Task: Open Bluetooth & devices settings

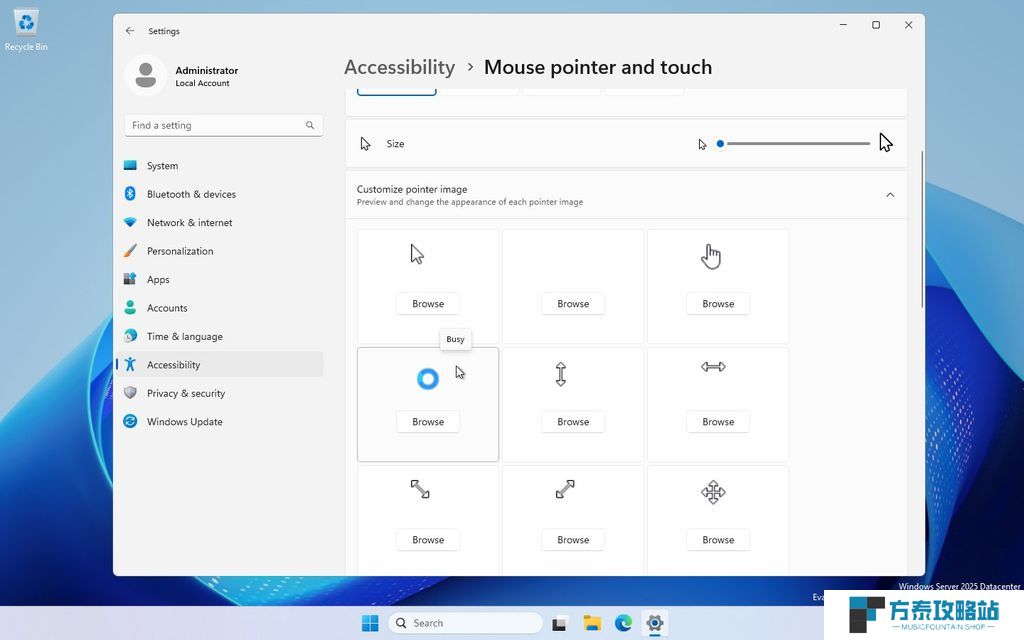Action: (x=220, y=194)
